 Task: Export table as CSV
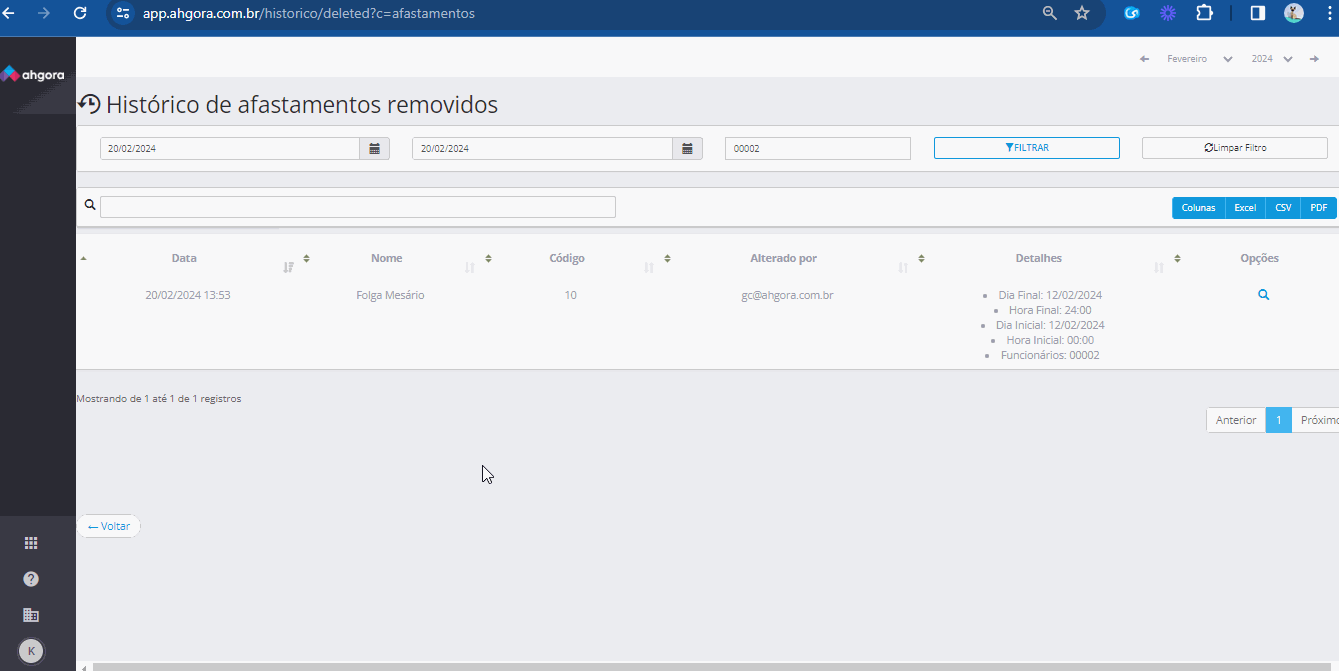point(1283,208)
